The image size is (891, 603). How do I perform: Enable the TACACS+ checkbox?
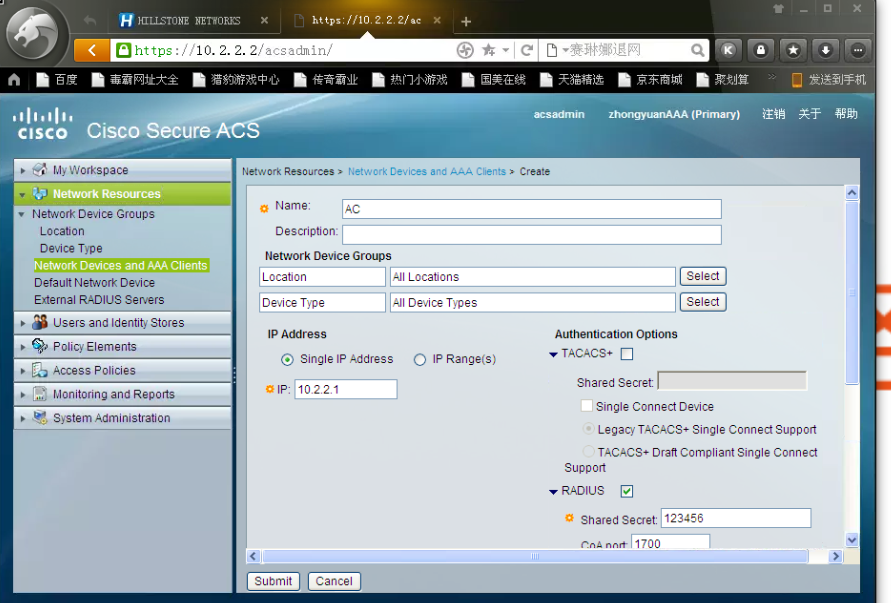pos(627,354)
